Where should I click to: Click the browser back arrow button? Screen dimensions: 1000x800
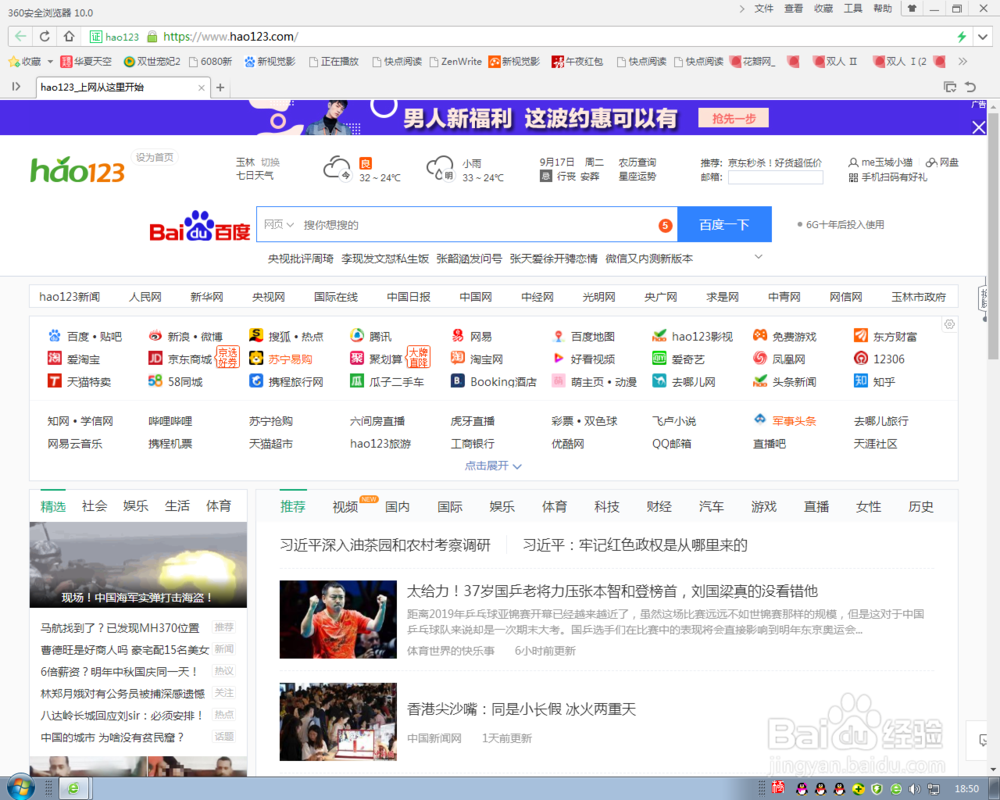20,36
